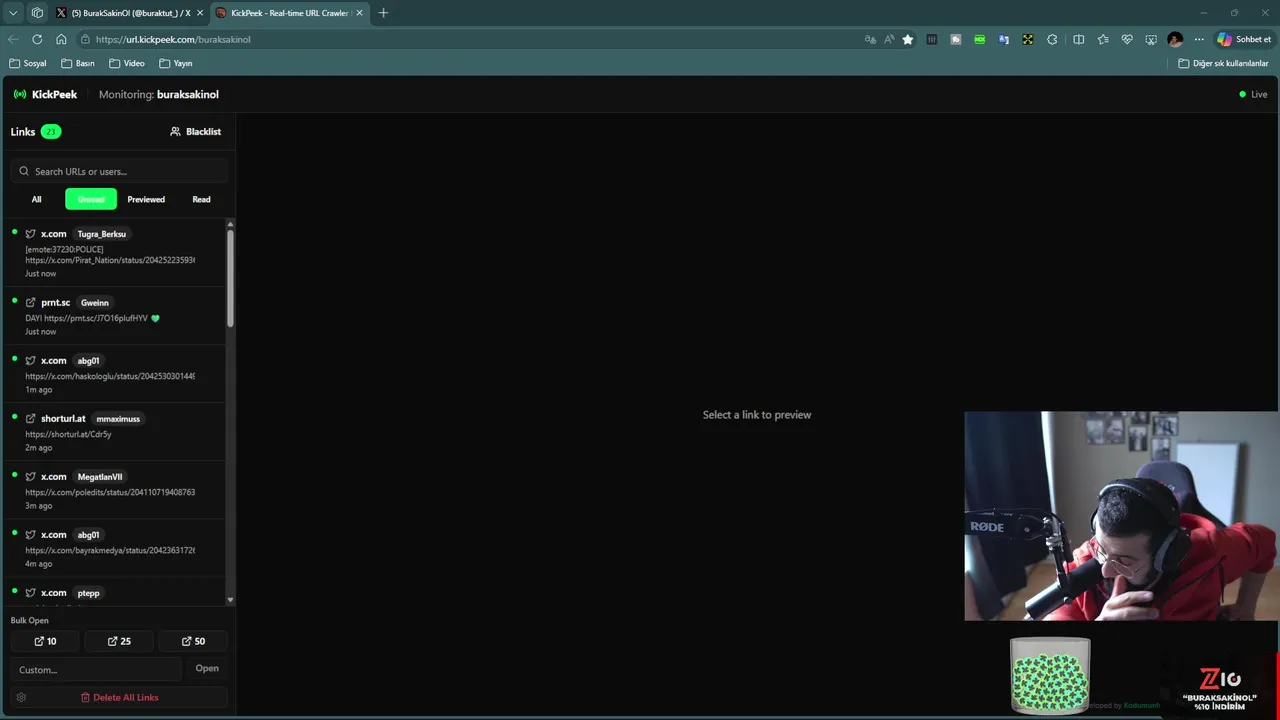Click the Live status indicator

[x=1253, y=94]
